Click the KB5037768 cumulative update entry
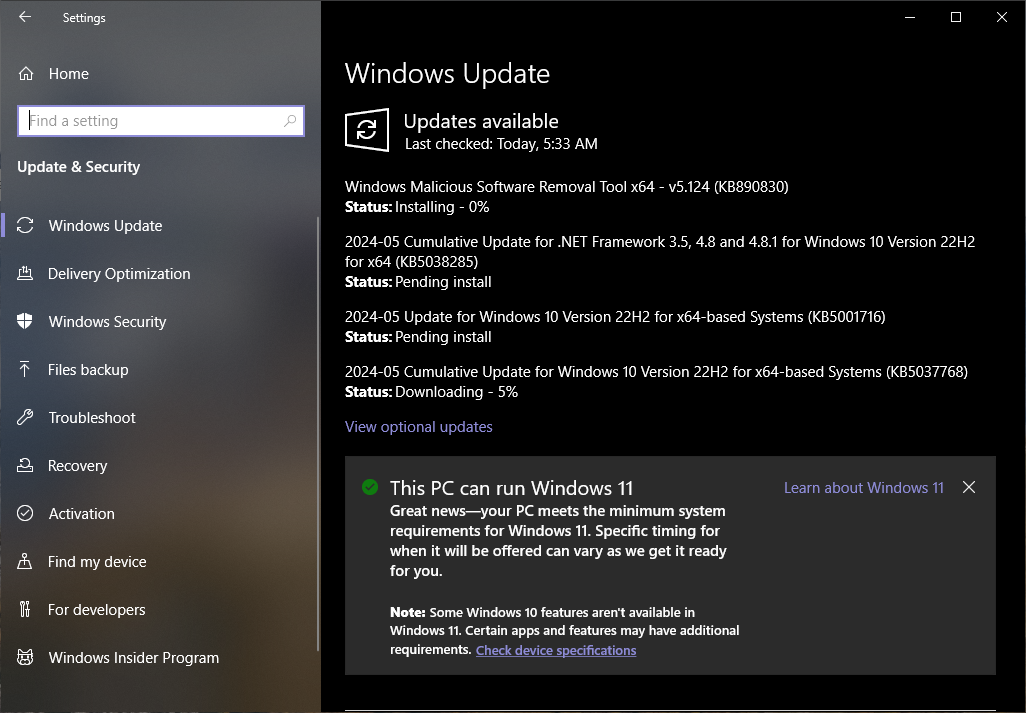 coord(656,372)
